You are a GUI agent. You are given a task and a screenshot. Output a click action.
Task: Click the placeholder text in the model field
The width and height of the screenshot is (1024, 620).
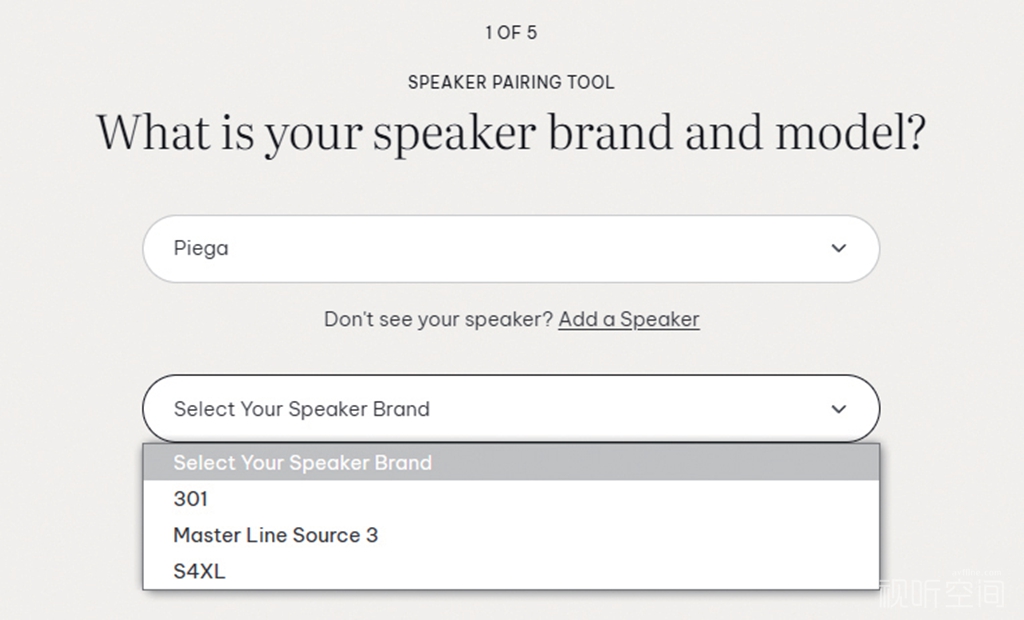coord(301,409)
